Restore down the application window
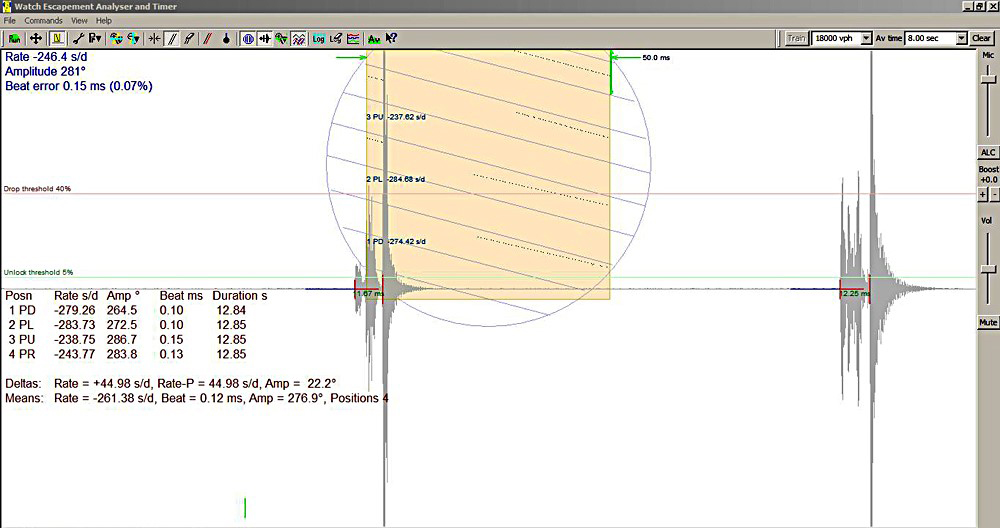The width and height of the screenshot is (1000, 528). pyautogui.click(x=981, y=6)
